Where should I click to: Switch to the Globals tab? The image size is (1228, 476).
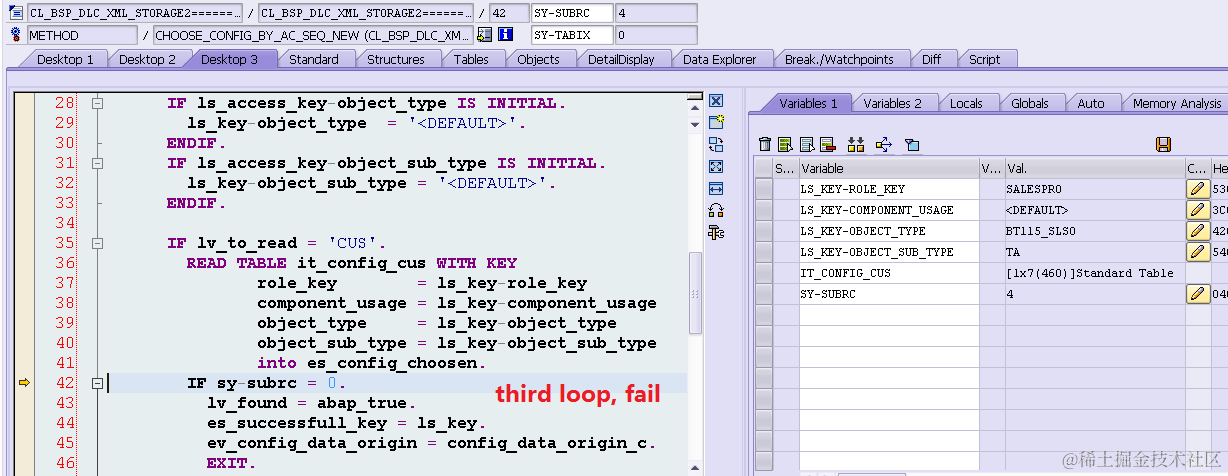pos(1029,103)
